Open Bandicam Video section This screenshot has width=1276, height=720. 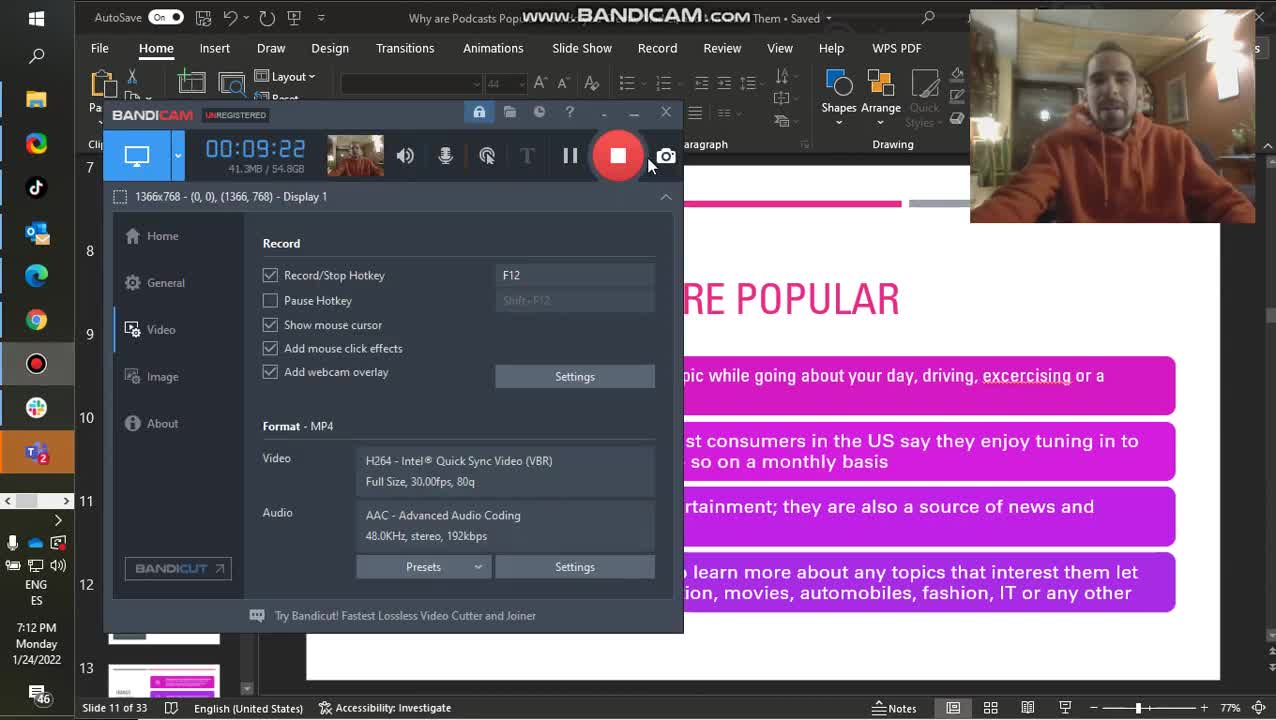(x=150, y=330)
